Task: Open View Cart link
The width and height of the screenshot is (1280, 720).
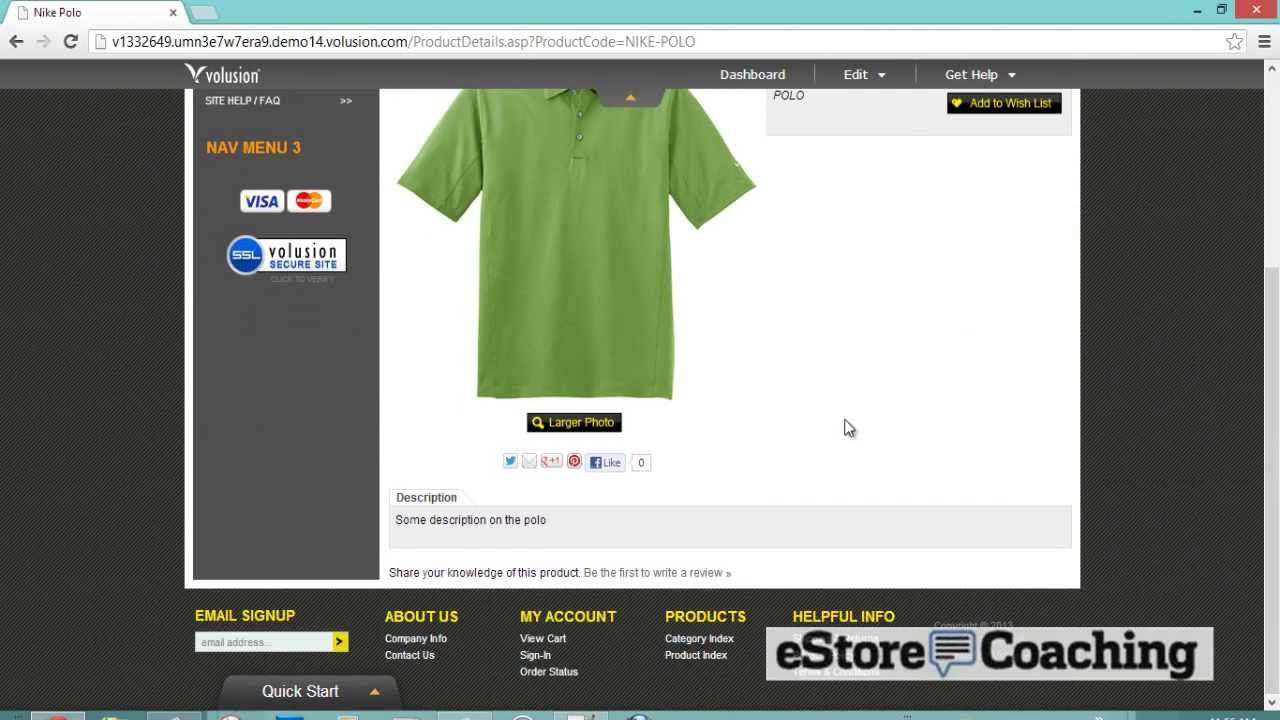Action: click(x=543, y=638)
